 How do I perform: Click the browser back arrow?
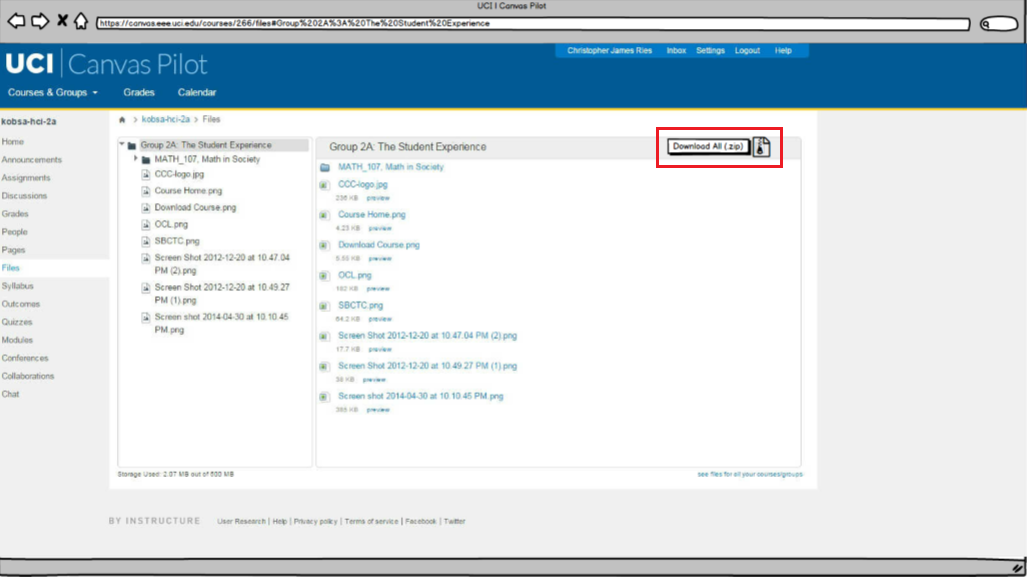click(x=17, y=22)
